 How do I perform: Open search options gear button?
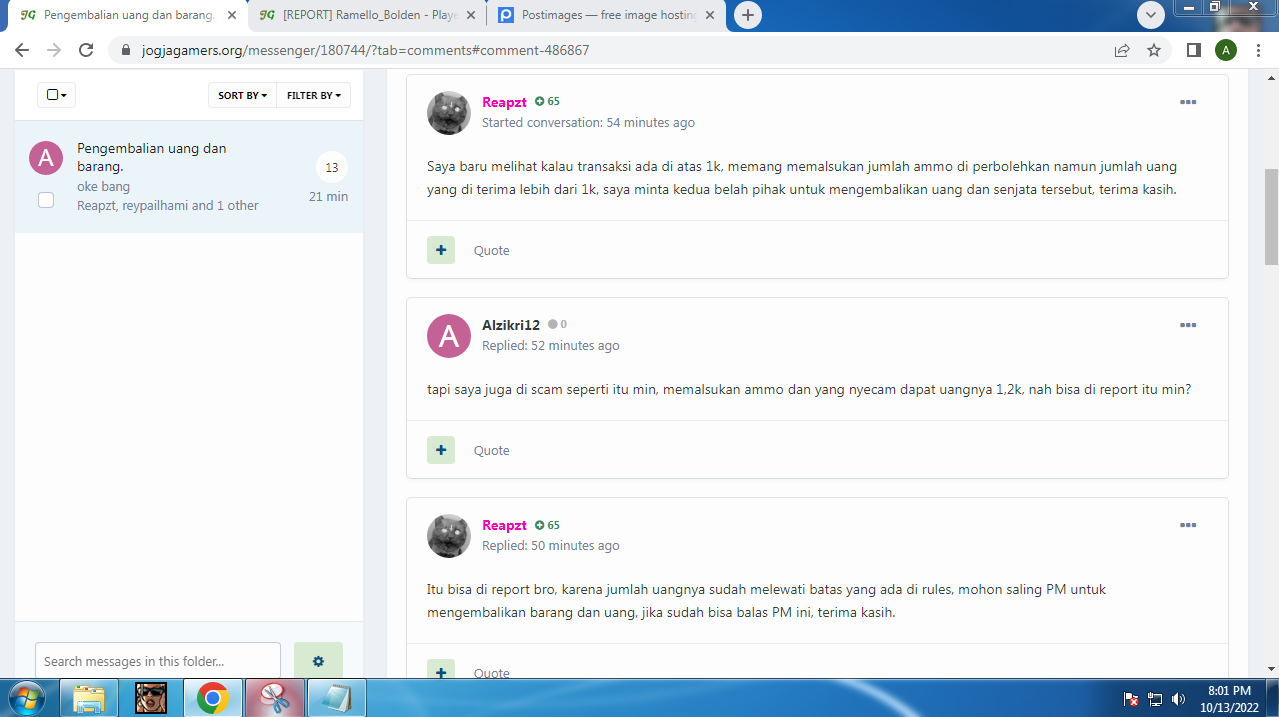[x=318, y=661]
